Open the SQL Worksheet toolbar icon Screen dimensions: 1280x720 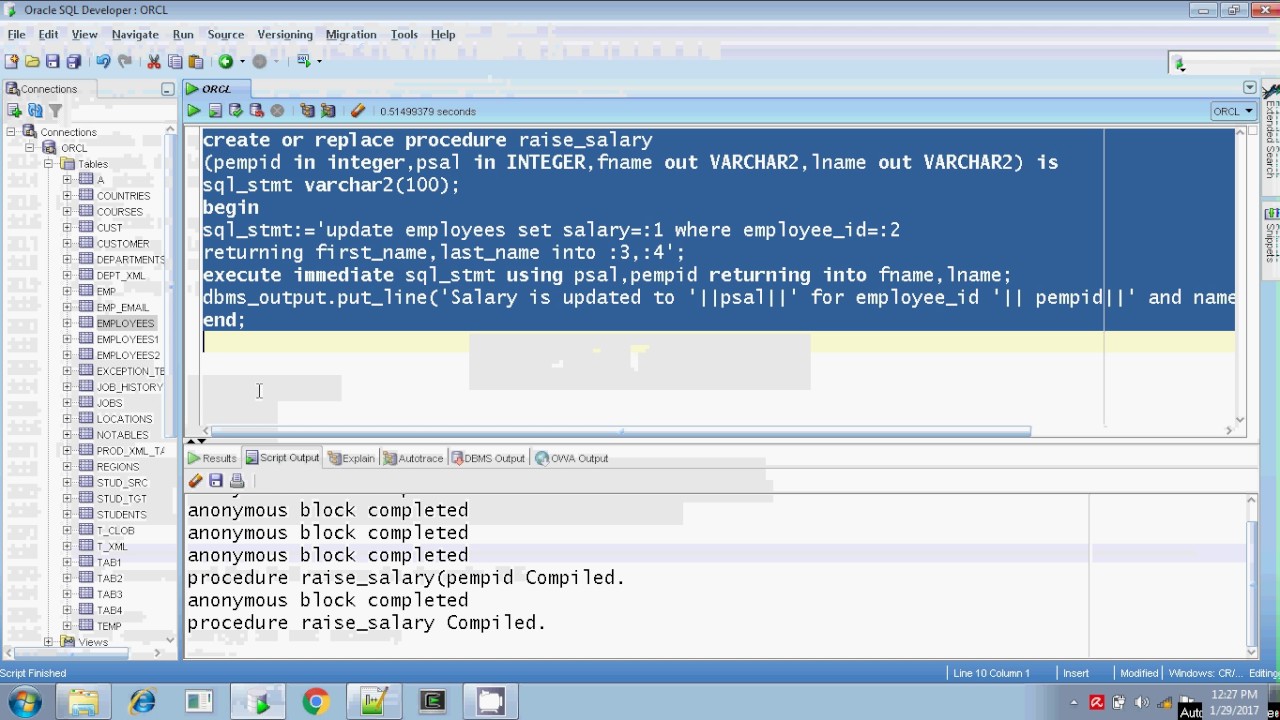(304, 61)
